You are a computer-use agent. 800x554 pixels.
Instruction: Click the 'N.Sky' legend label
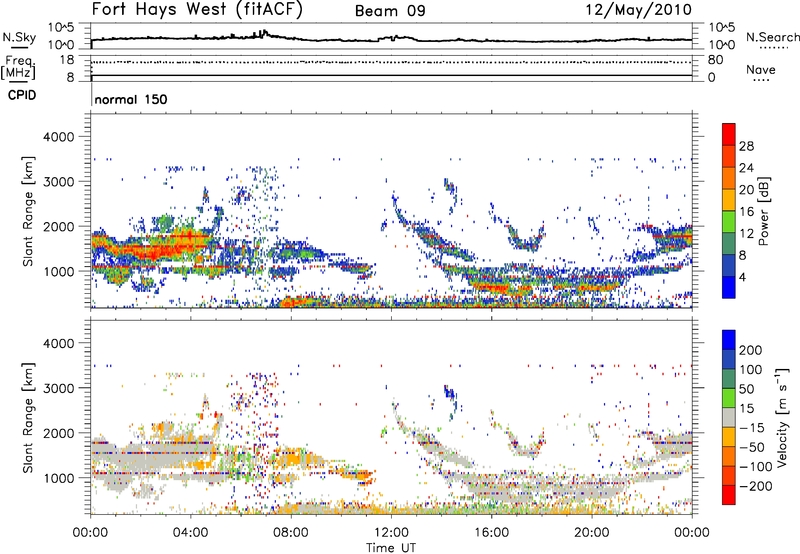pos(19,37)
